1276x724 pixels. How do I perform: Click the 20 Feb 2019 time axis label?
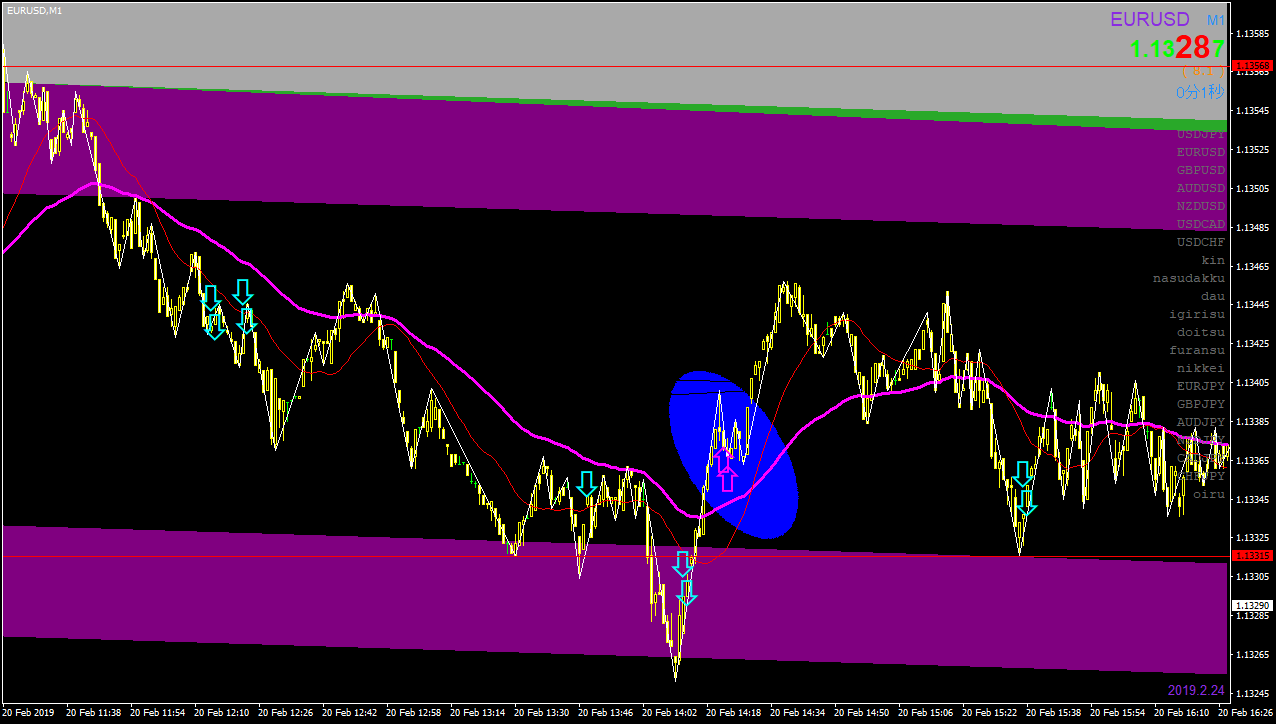(x=28, y=713)
